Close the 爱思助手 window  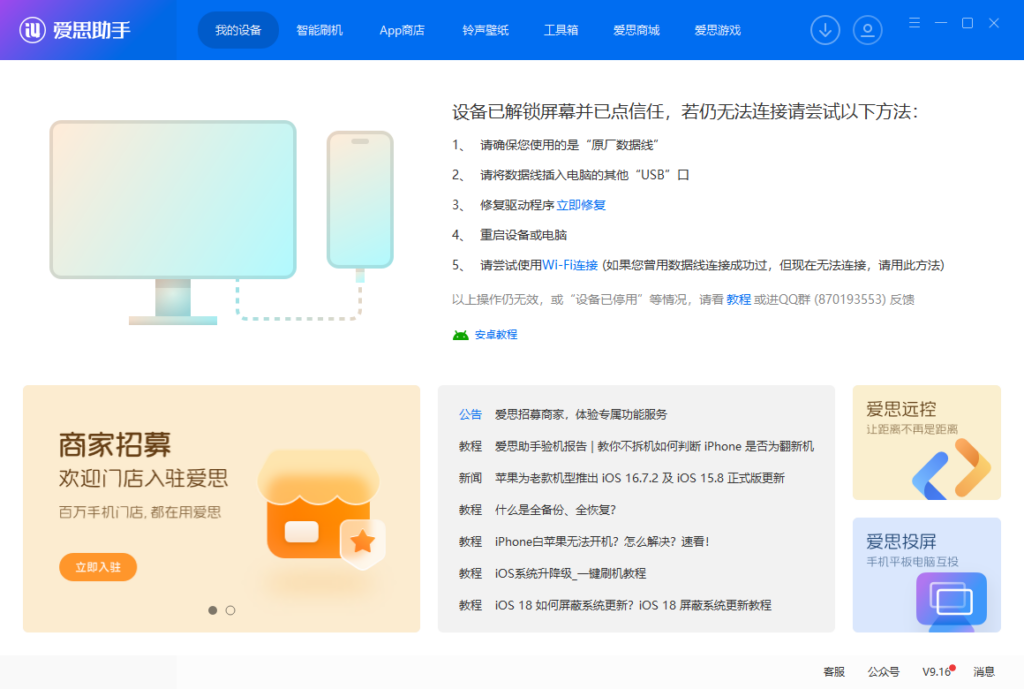(x=994, y=23)
